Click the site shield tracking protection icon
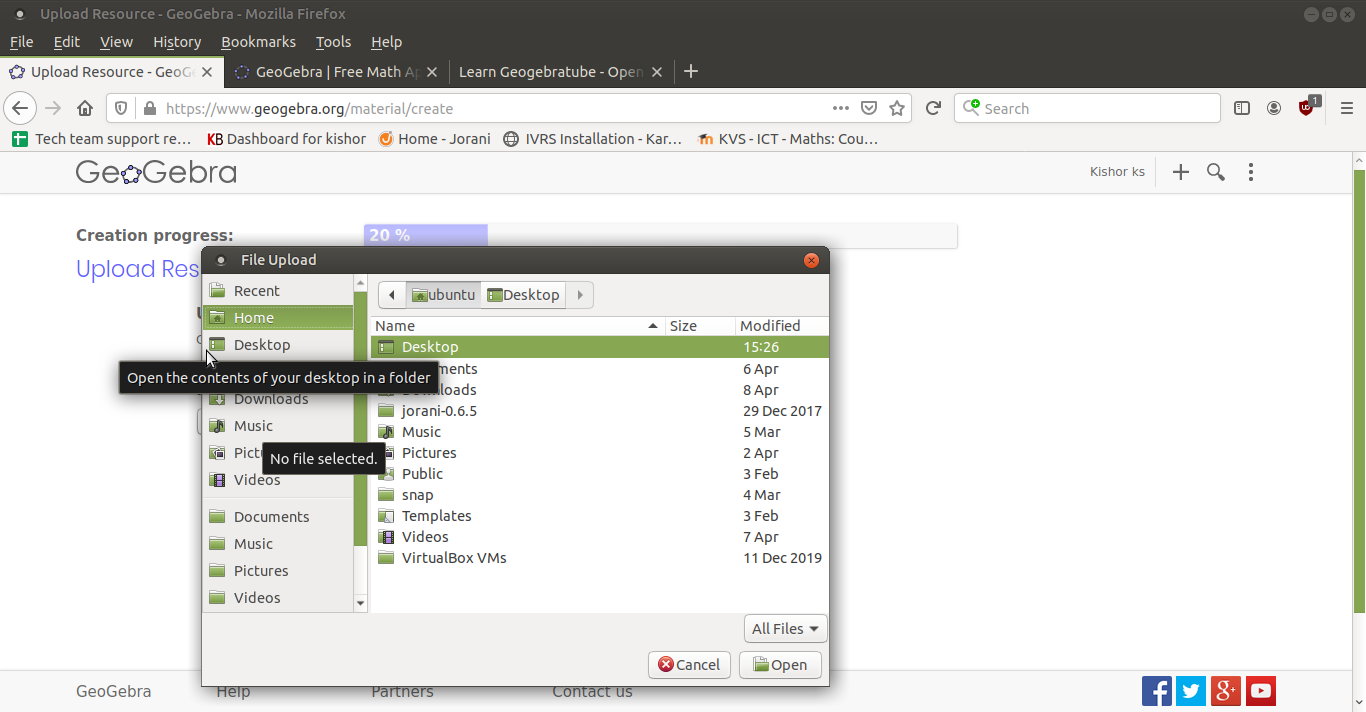1366x712 pixels. pos(121,108)
